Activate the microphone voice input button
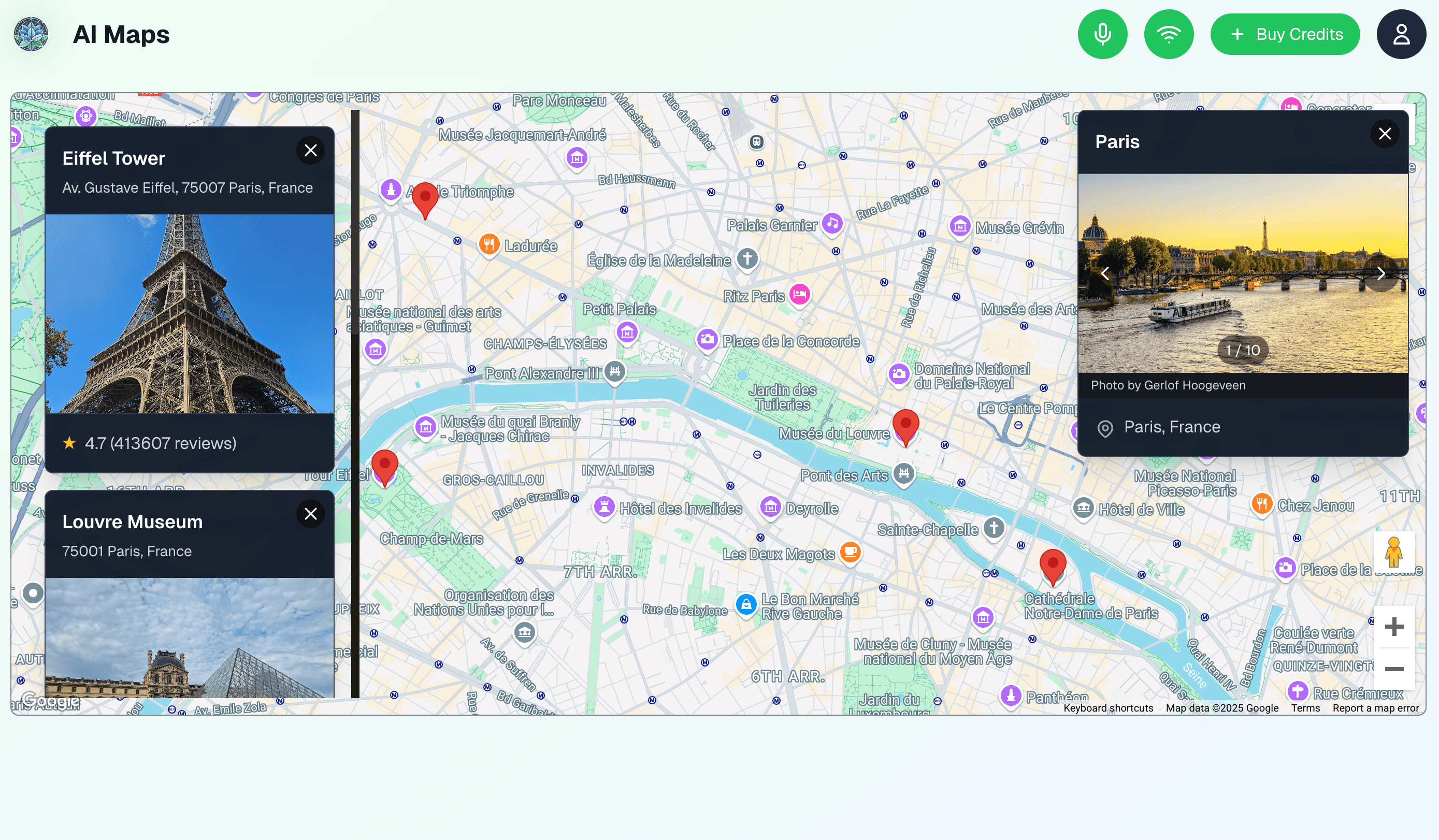 point(1102,34)
